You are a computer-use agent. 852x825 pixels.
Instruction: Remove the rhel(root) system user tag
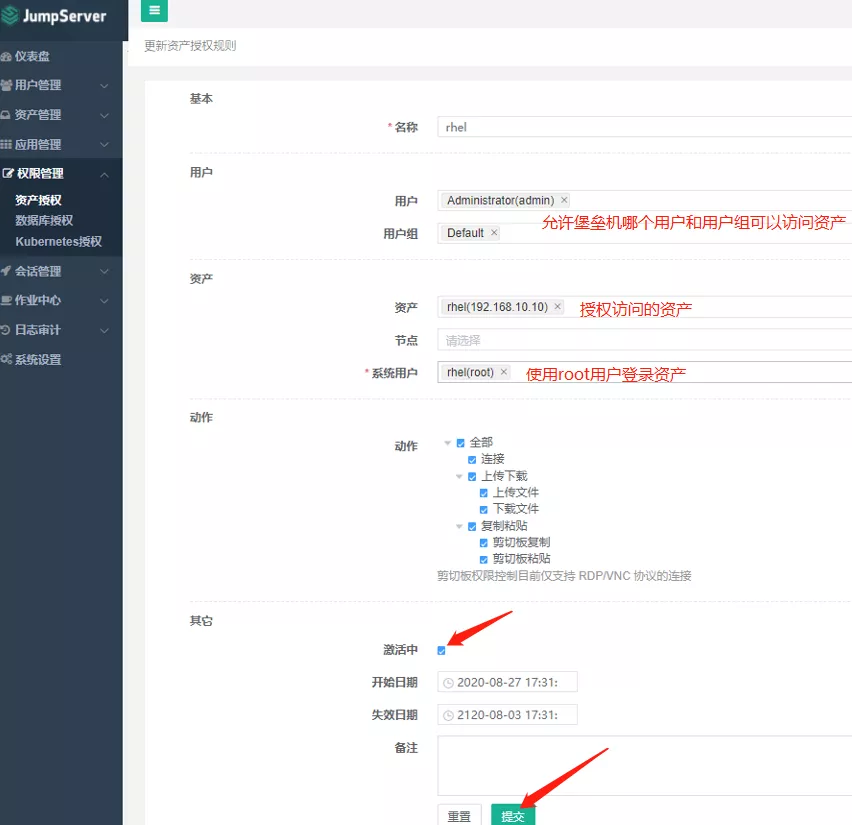504,372
